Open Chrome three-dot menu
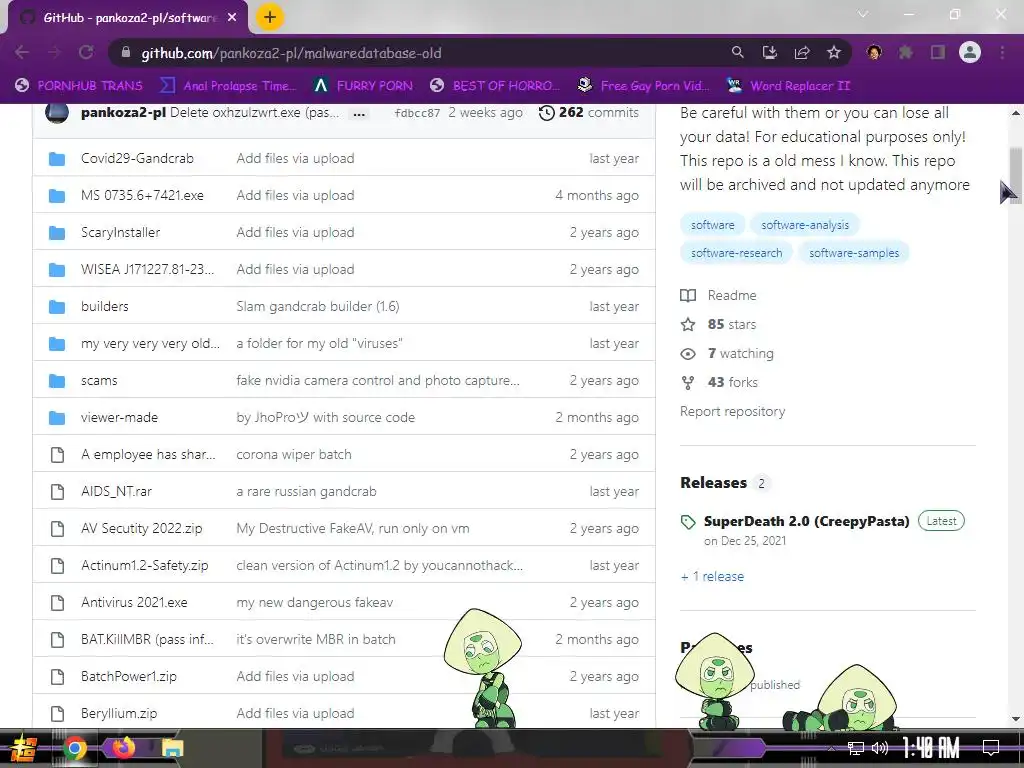 pos(1002,53)
